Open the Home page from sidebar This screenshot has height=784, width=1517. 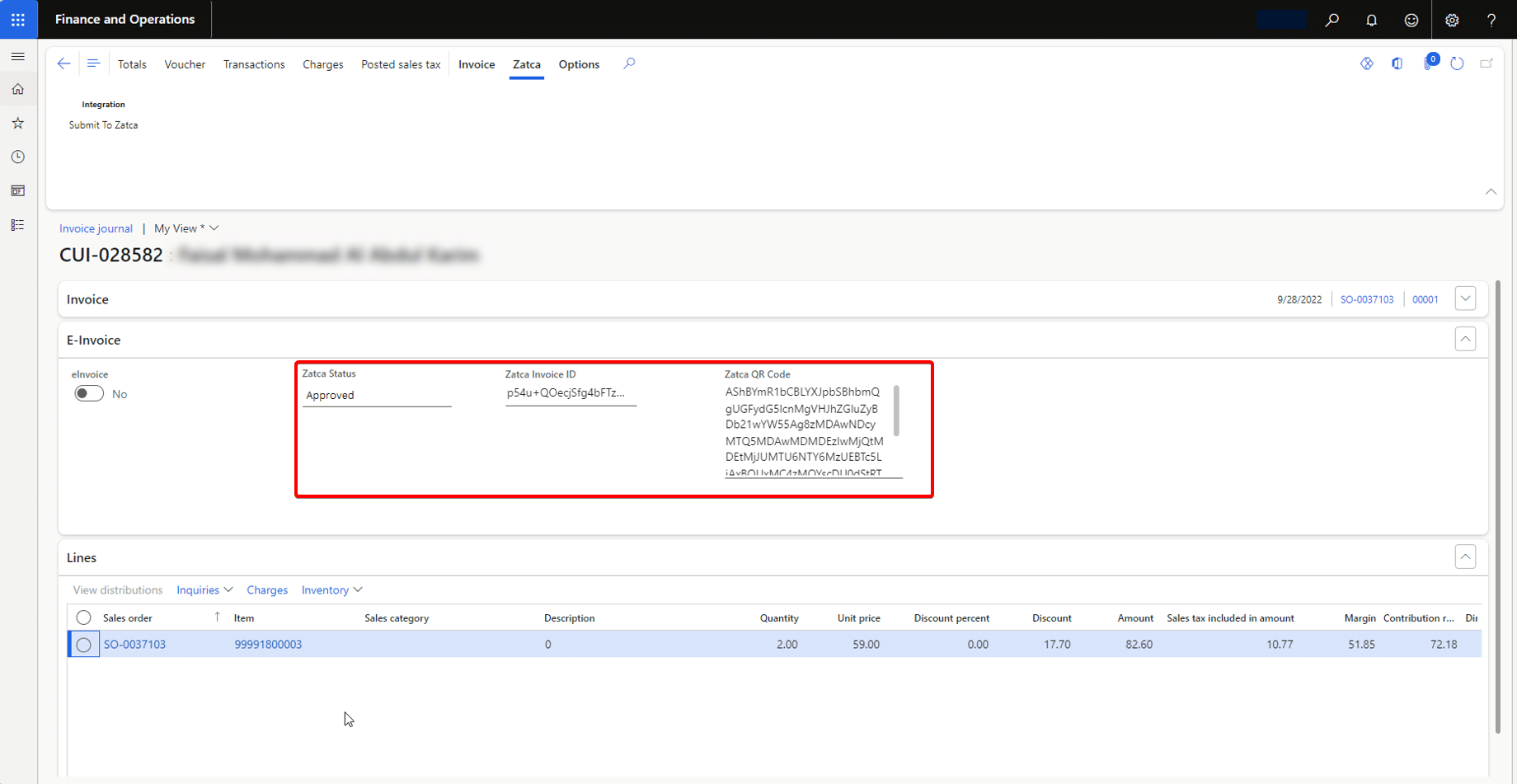18,89
